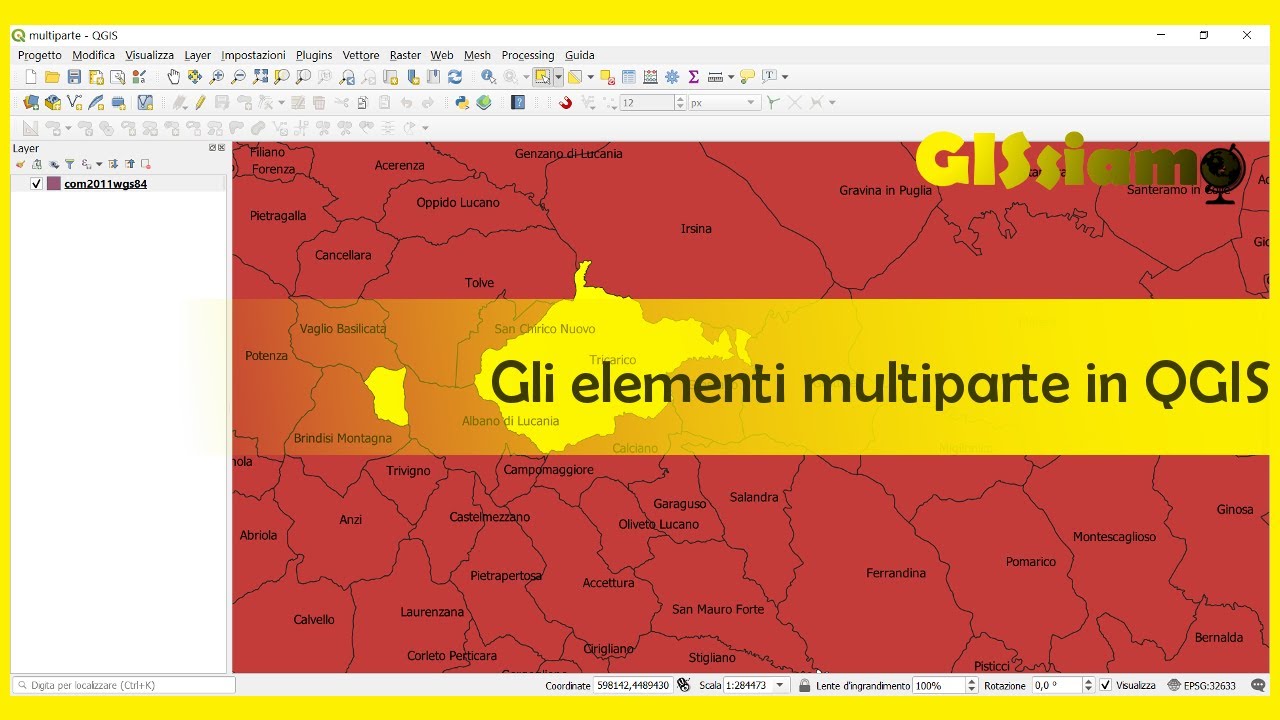The image size is (1280, 720).
Task: Expand filter legend by expression dropdown arrow
Action: pyautogui.click(x=99, y=164)
